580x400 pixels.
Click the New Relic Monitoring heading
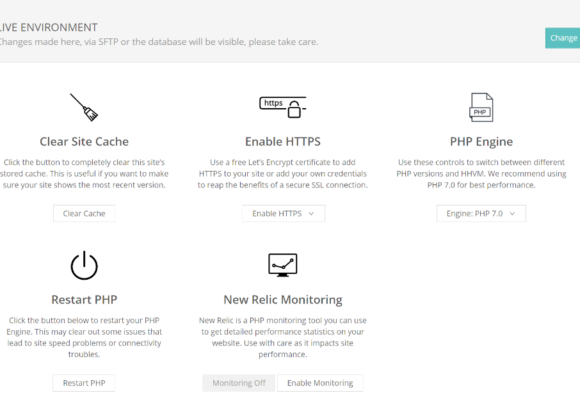coord(283,299)
